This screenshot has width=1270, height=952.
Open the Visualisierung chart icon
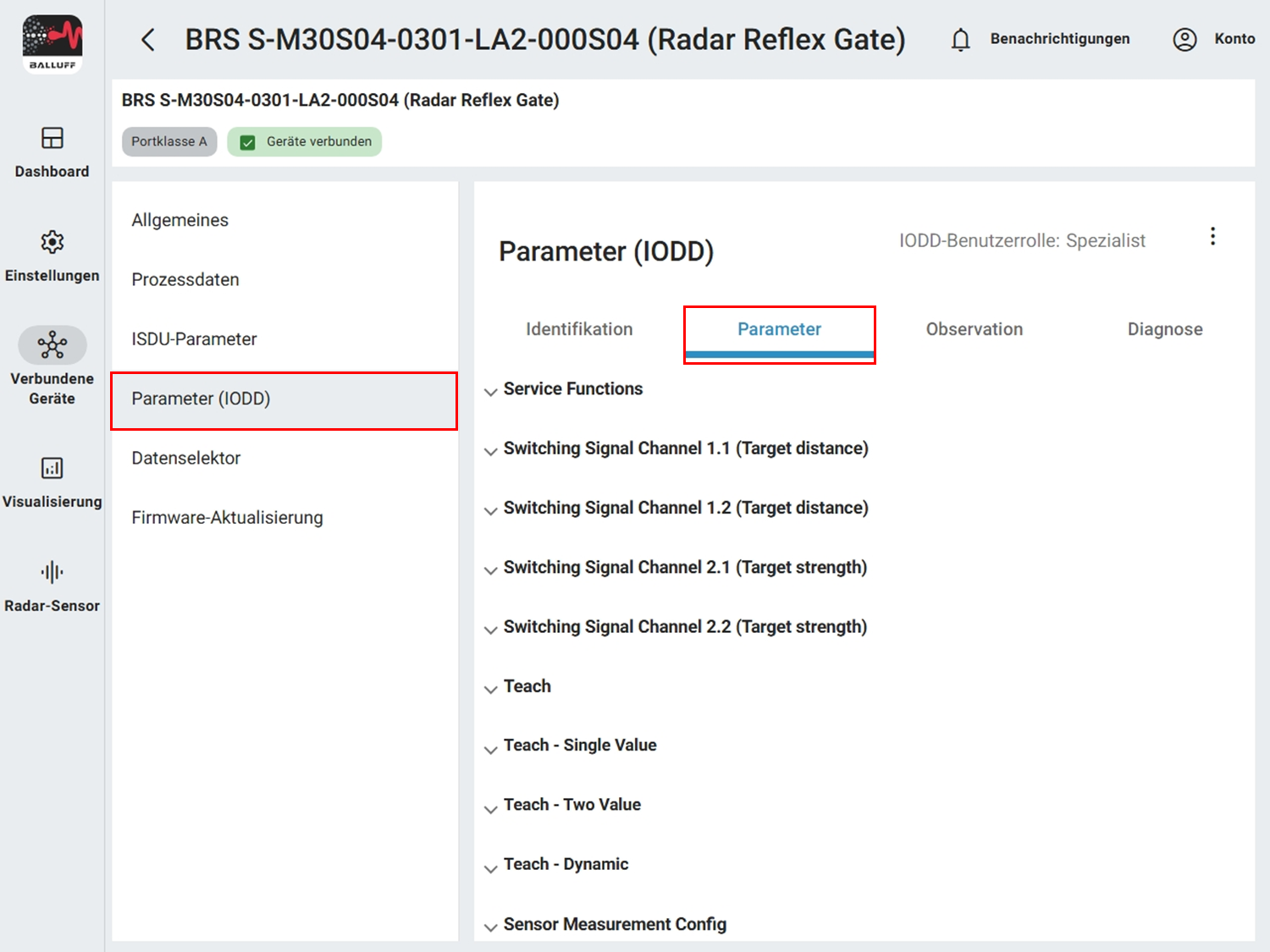(x=52, y=468)
